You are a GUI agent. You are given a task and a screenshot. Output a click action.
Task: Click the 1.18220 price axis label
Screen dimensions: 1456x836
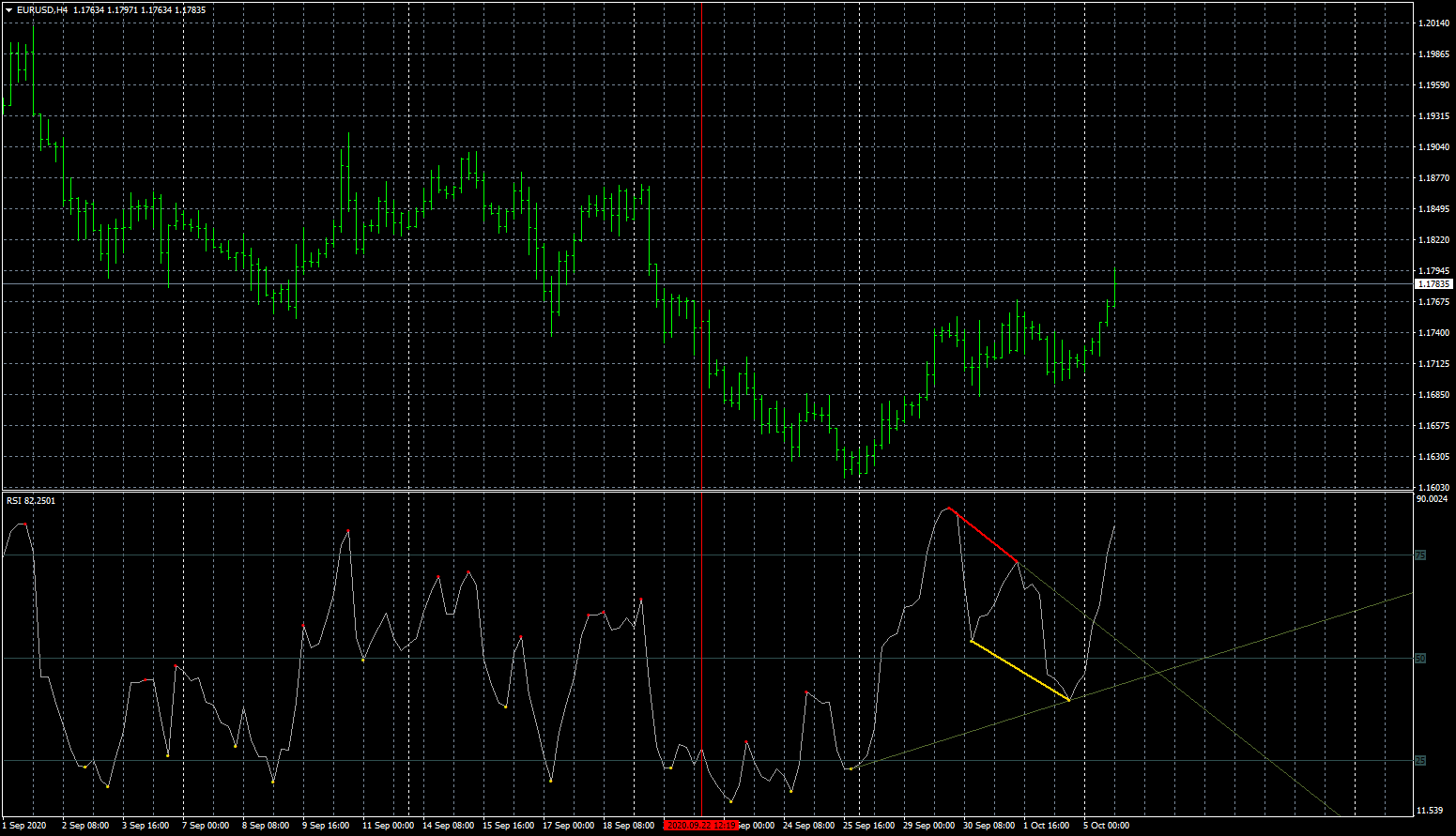1433,240
